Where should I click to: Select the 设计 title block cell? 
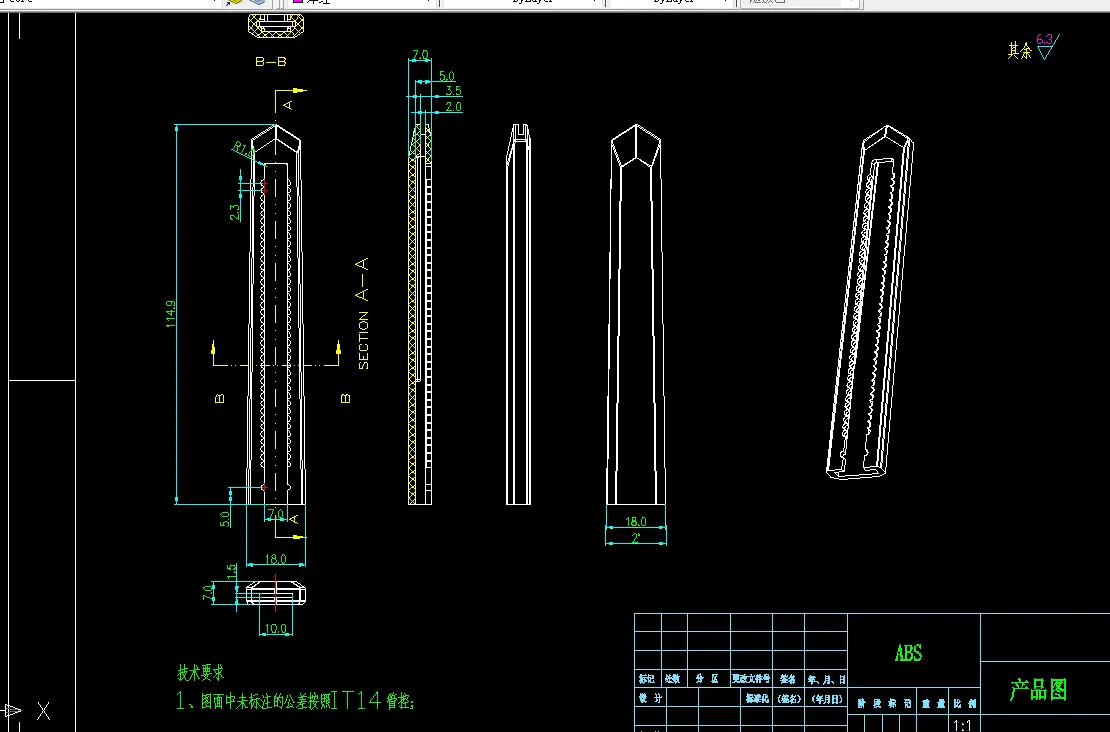(x=650, y=698)
